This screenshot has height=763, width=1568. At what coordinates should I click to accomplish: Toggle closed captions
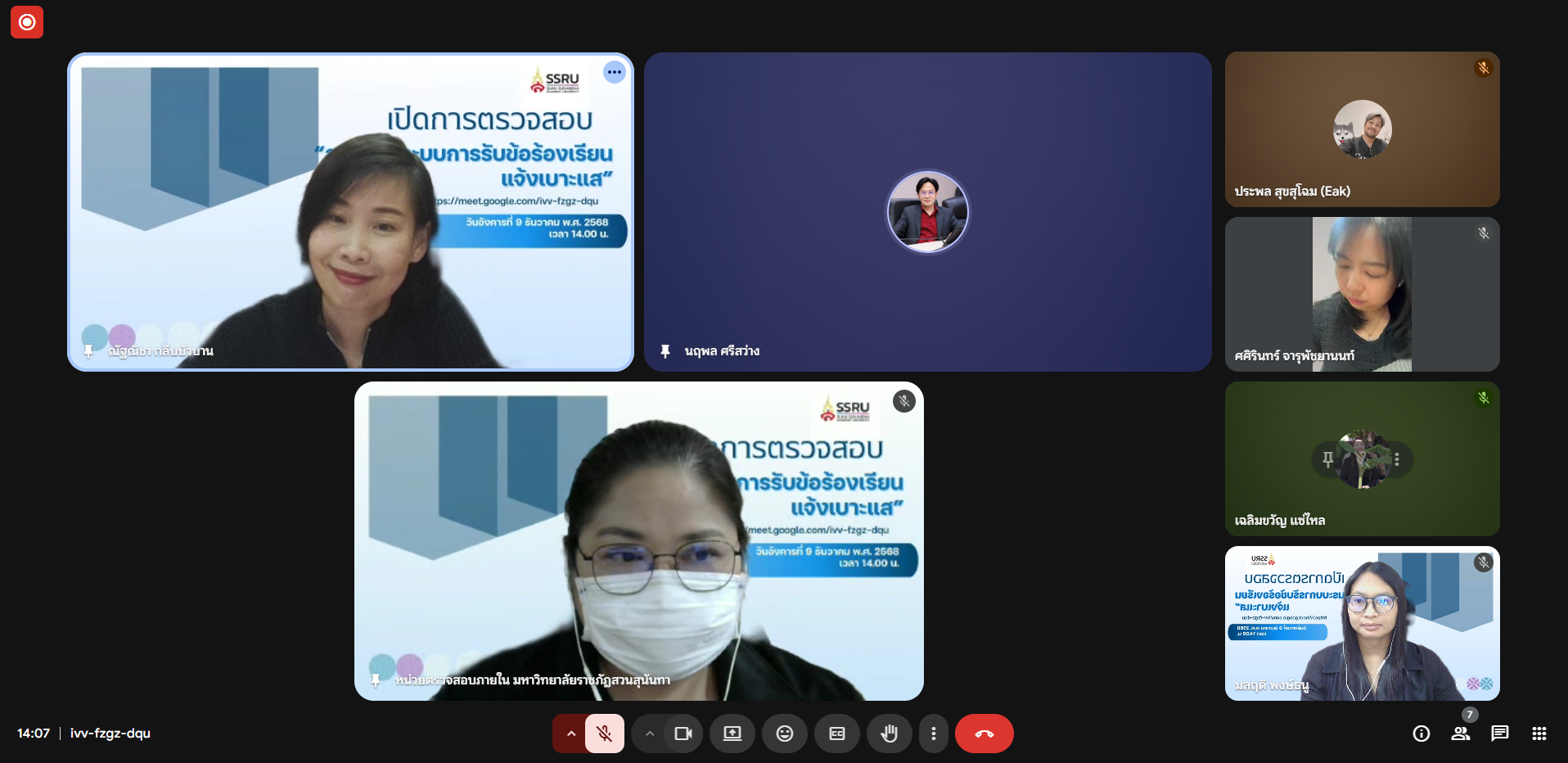[x=837, y=734]
